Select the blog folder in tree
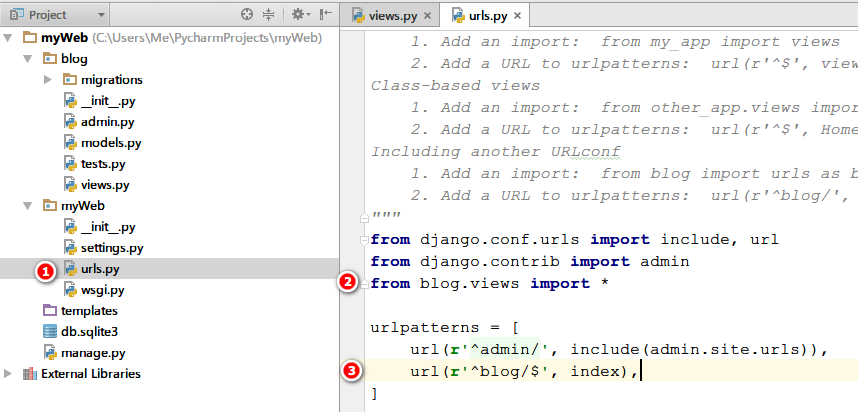The height and width of the screenshot is (412, 858). click(x=74, y=59)
